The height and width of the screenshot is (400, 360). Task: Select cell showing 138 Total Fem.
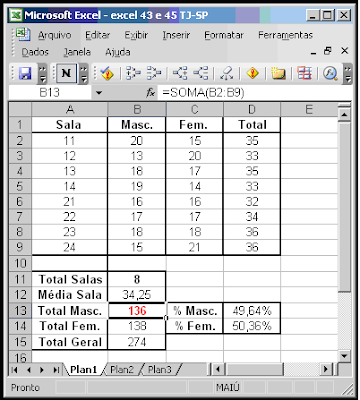click(137, 326)
